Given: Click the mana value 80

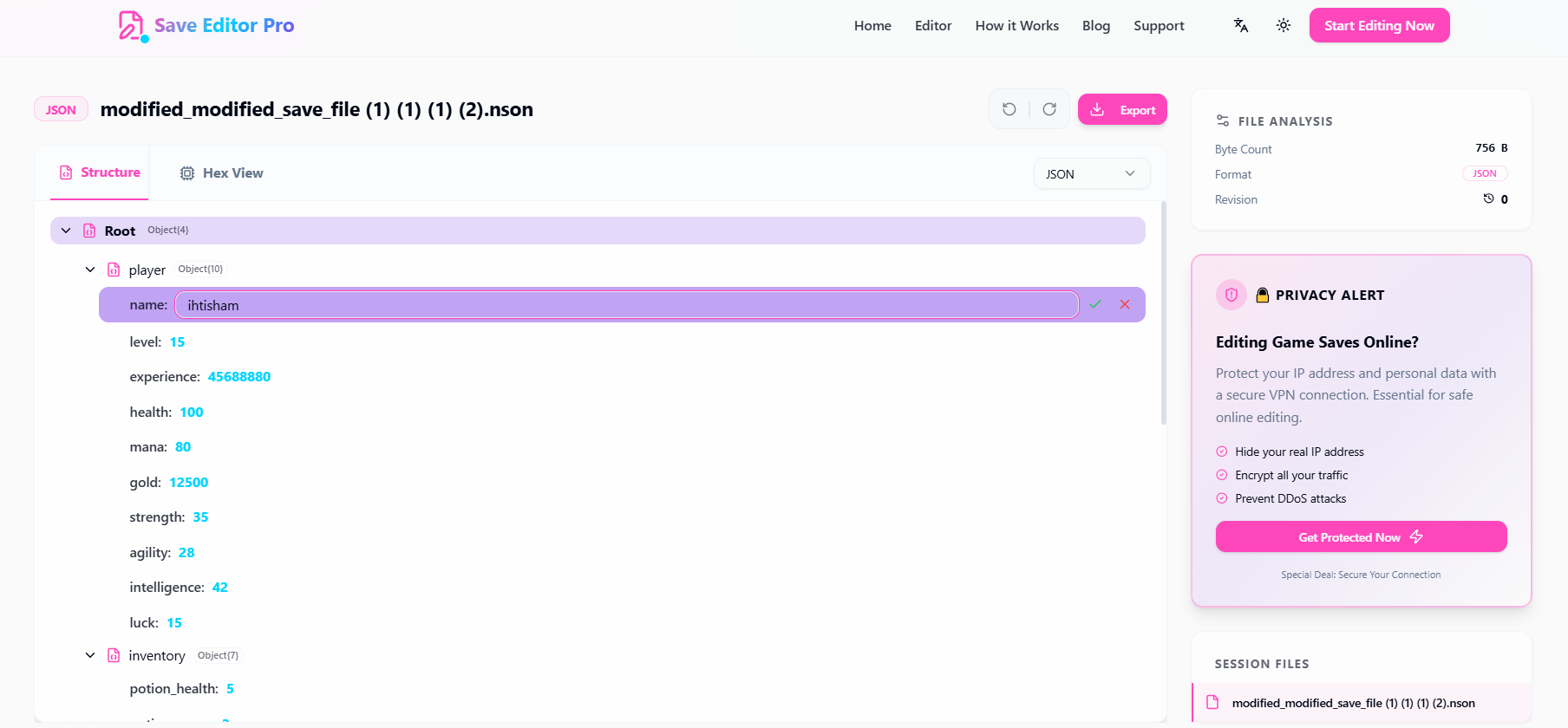Looking at the screenshot, I should tap(183, 446).
